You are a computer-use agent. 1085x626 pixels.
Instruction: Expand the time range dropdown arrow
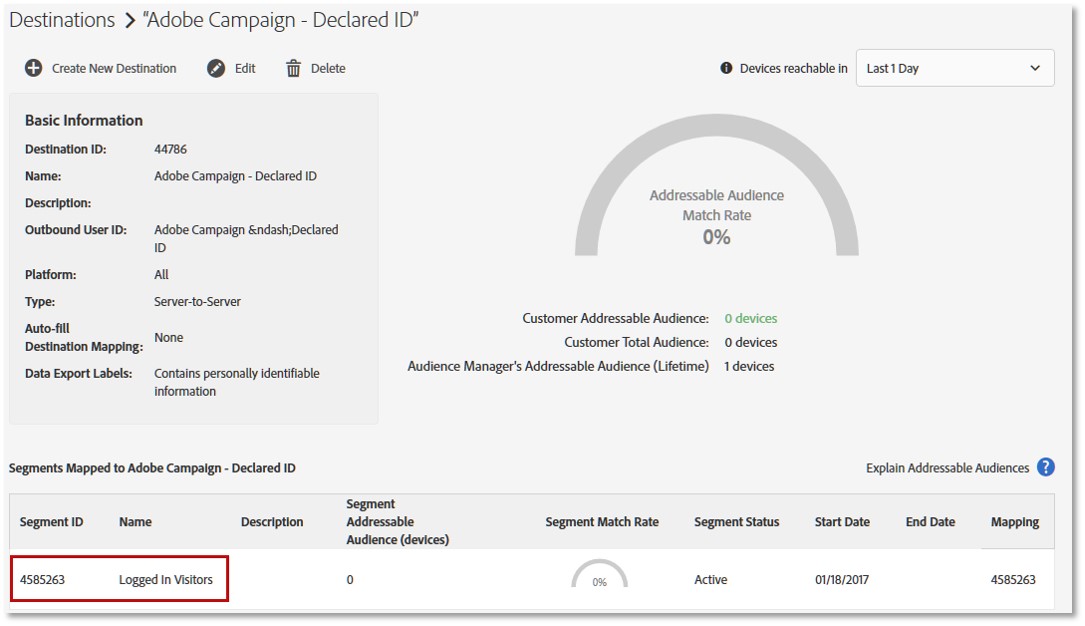(1034, 68)
